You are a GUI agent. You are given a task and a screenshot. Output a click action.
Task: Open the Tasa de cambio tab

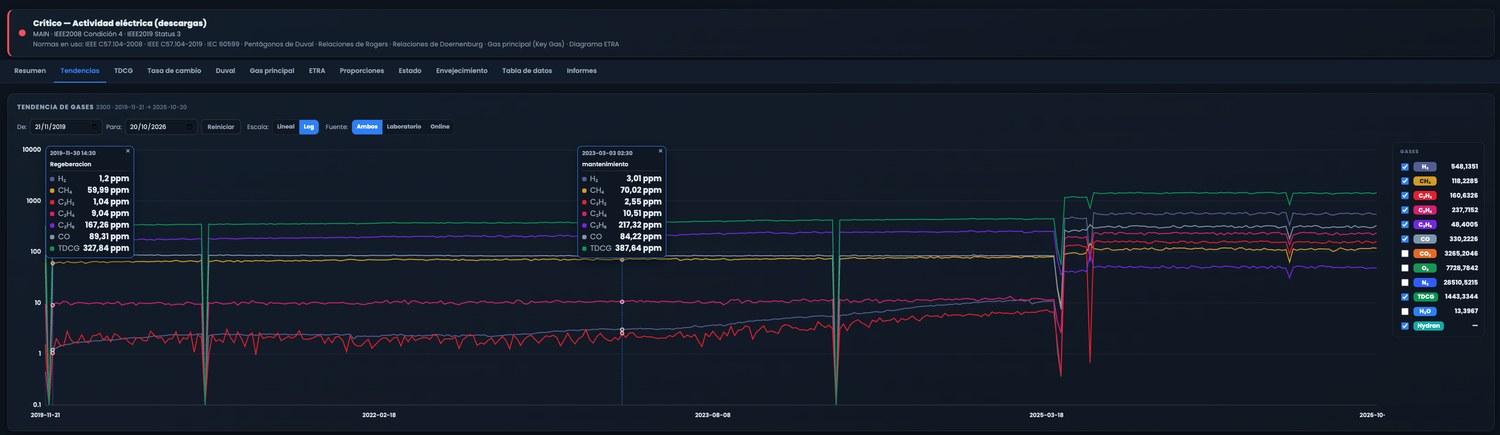click(174, 71)
